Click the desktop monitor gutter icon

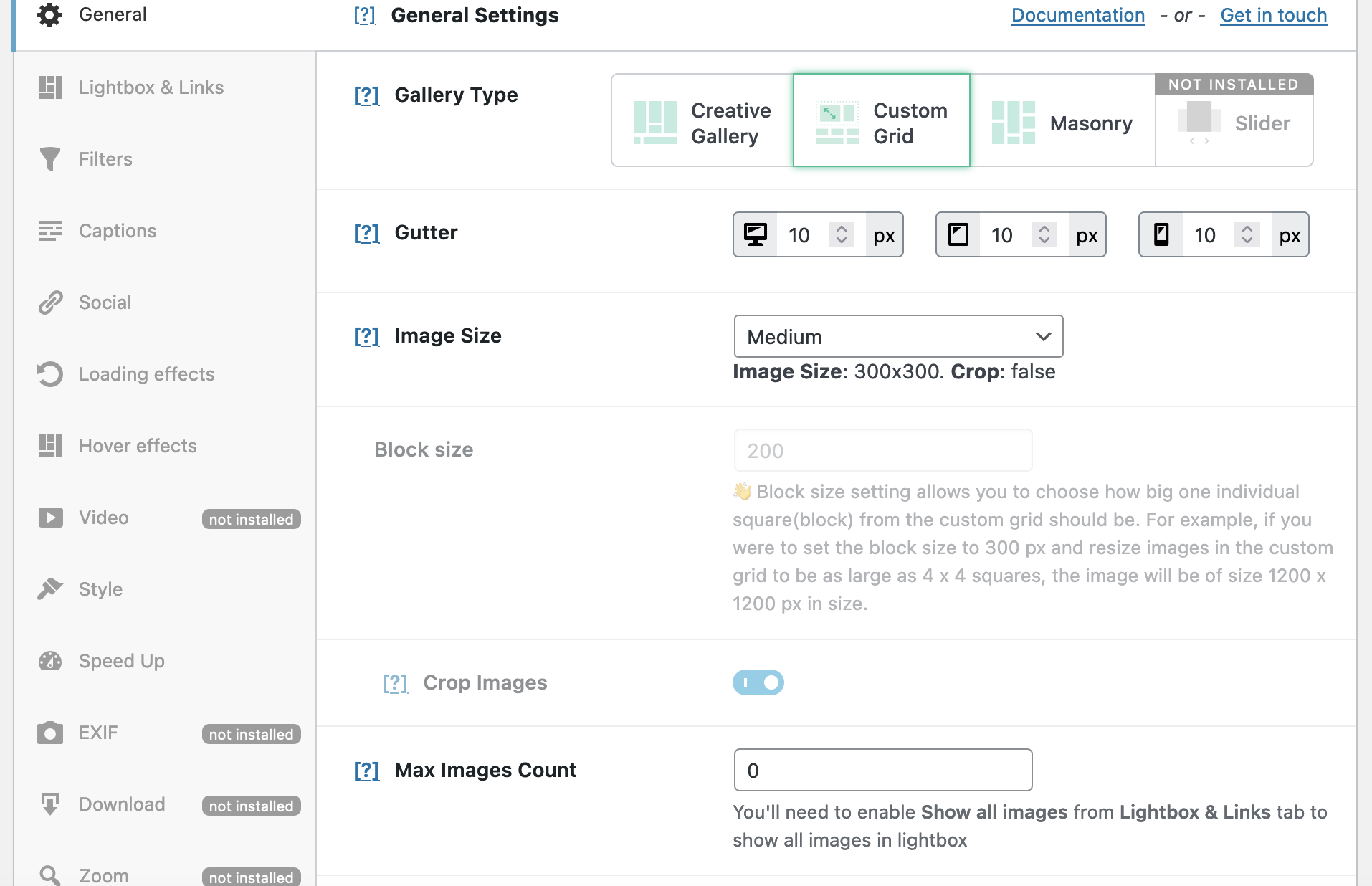pos(755,234)
